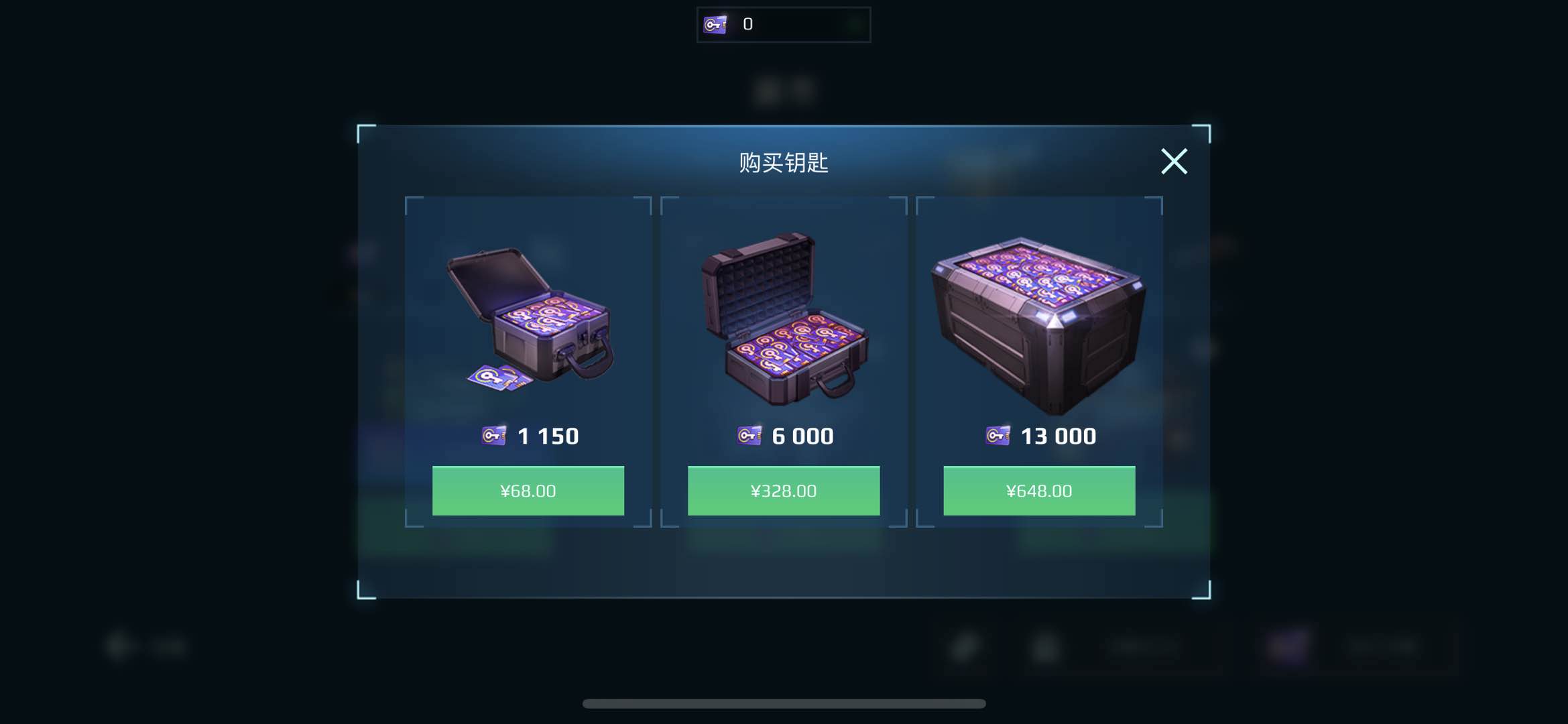Click the key icon beside 1 150
Image resolution: width=1568 pixels, height=724 pixels.
point(494,436)
